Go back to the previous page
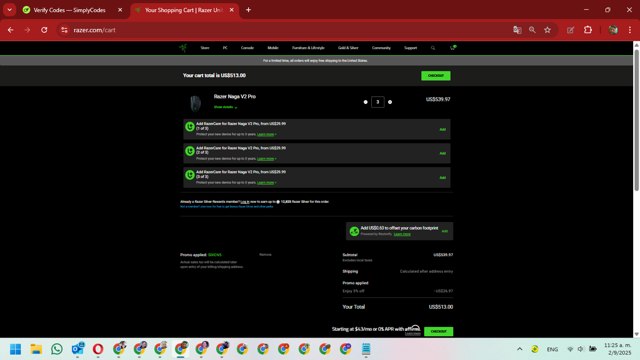The height and width of the screenshot is (360, 640). 11,30
